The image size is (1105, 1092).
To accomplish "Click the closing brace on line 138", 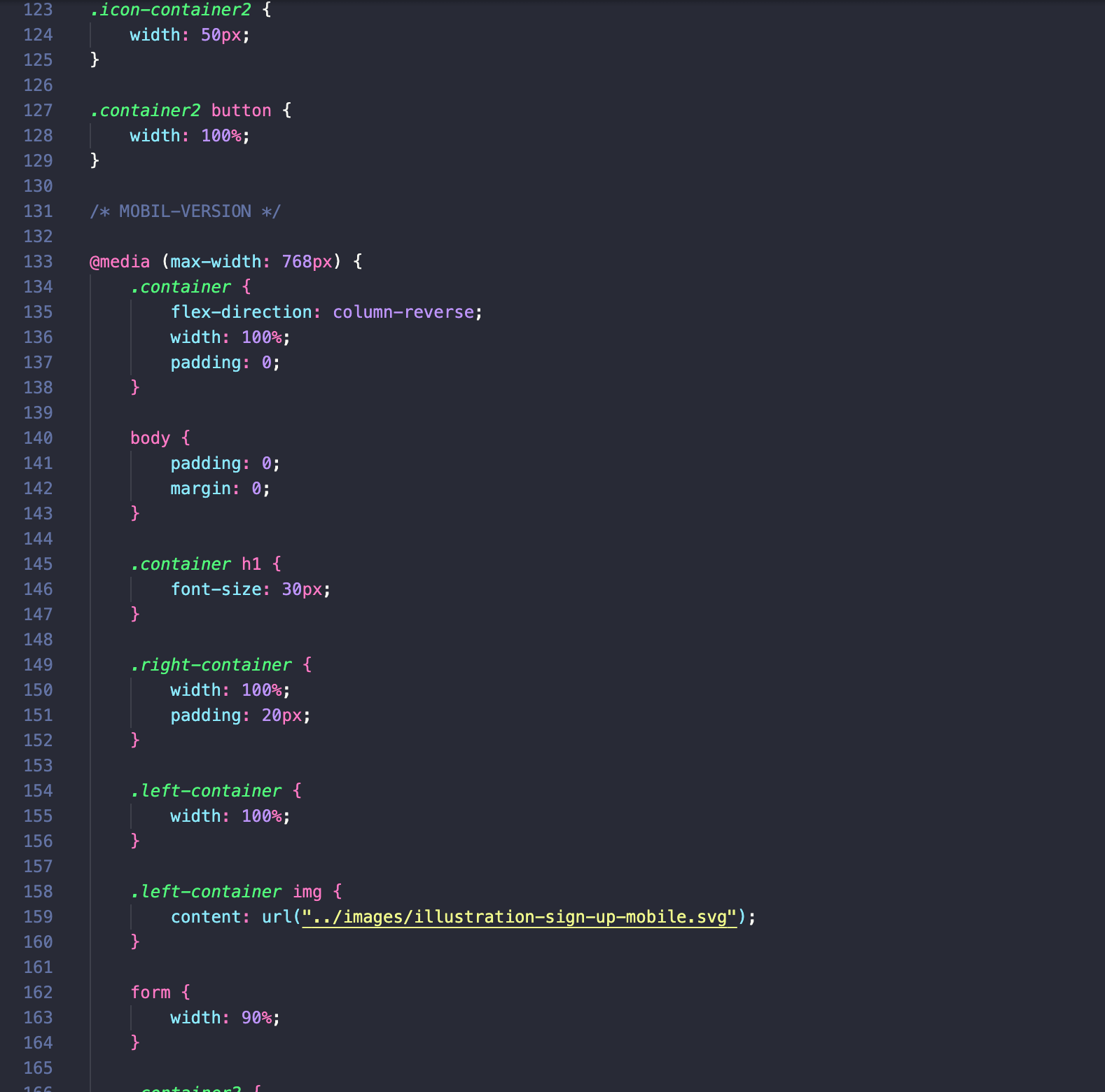I will coord(135,388).
